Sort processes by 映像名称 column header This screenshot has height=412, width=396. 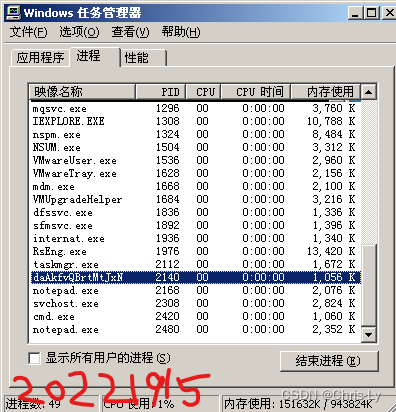click(82, 92)
